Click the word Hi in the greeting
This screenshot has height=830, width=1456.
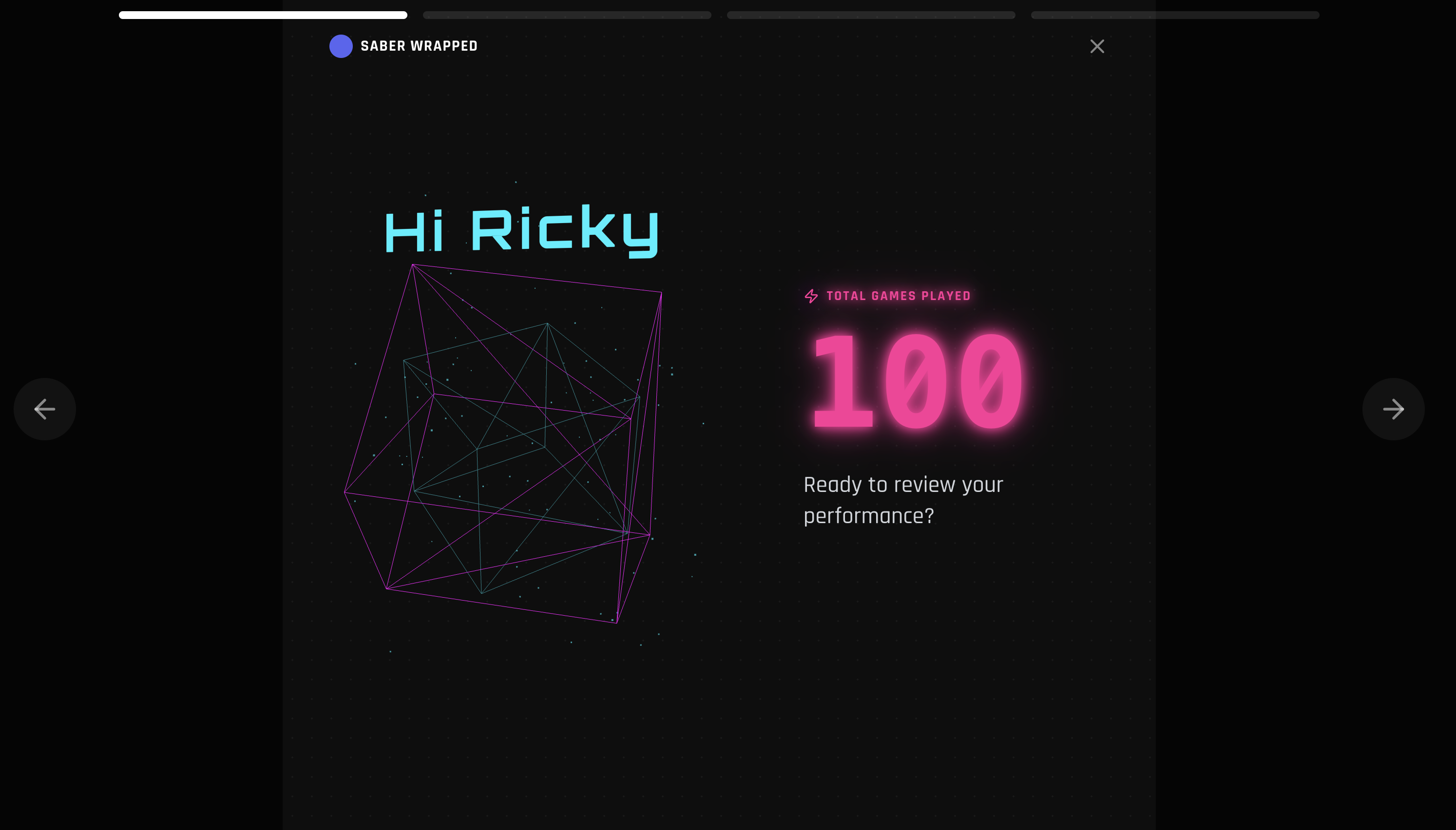pos(415,231)
